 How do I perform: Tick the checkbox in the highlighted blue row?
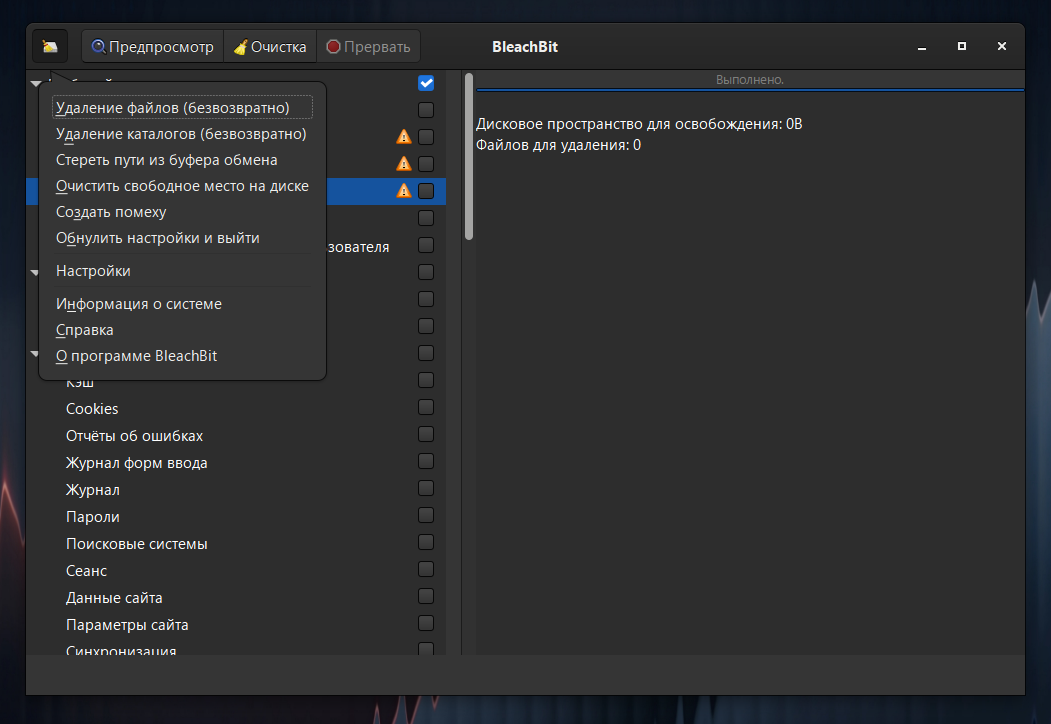pos(426,191)
